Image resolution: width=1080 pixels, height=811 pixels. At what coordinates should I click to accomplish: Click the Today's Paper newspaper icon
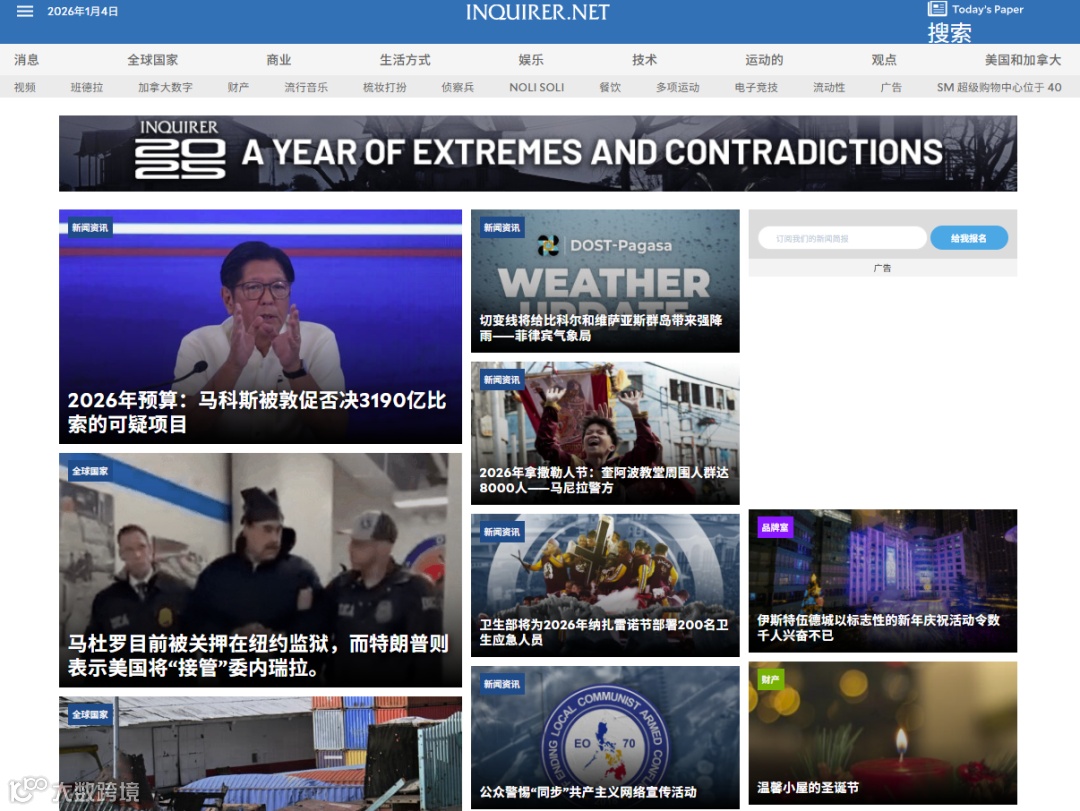pos(937,9)
